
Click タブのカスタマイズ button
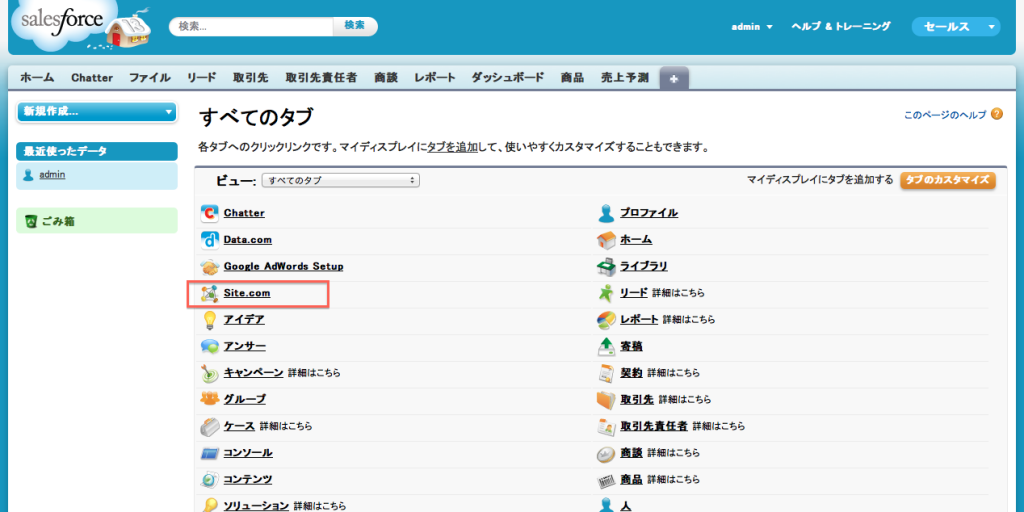[948, 180]
